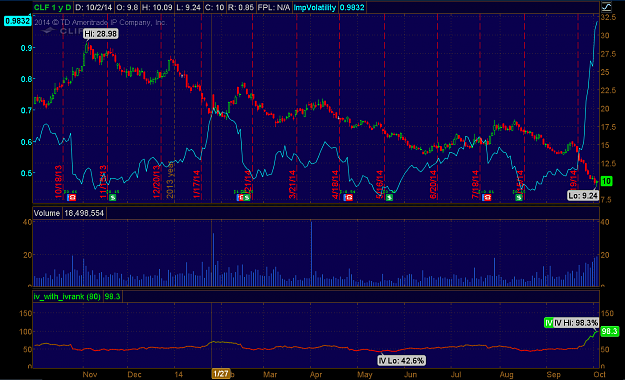625x380 pixels.
Task: Click Nov on the time axis
Action: [90, 374]
